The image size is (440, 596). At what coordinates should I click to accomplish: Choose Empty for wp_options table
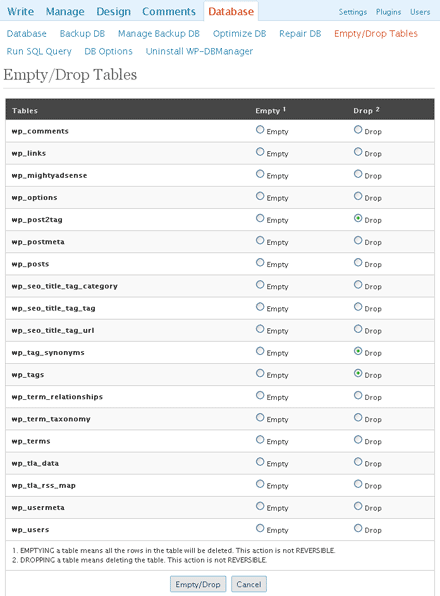260,196
